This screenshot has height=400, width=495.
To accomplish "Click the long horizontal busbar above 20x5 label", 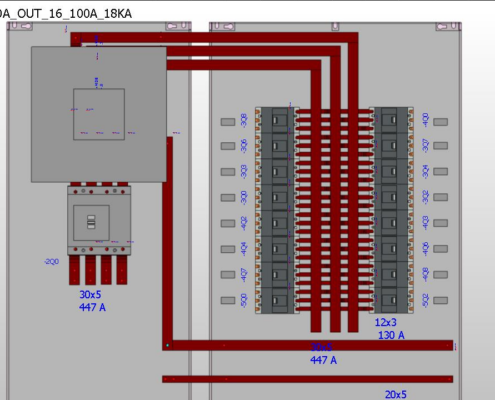I will point(307,379).
